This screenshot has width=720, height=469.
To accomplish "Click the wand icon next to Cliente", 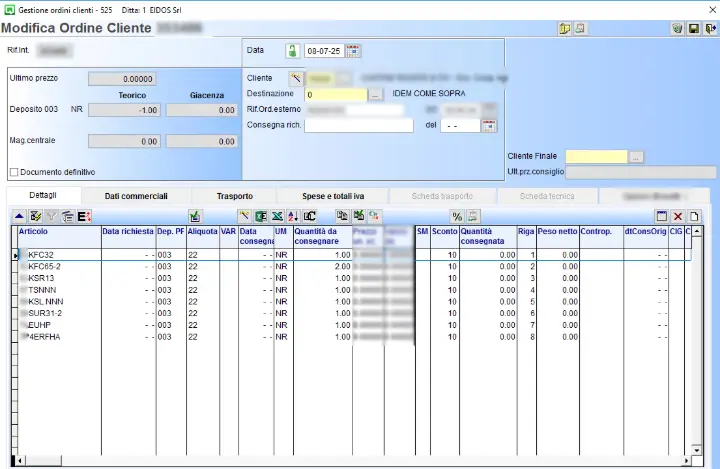I will coord(295,77).
